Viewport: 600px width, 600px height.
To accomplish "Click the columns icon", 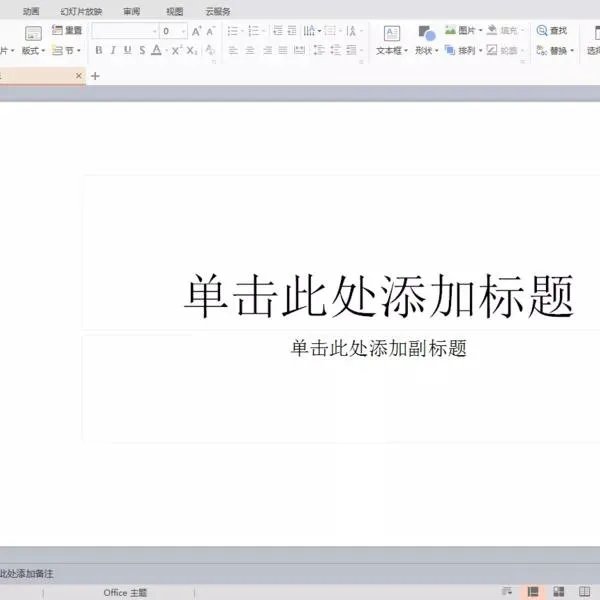I will click(x=351, y=50).
